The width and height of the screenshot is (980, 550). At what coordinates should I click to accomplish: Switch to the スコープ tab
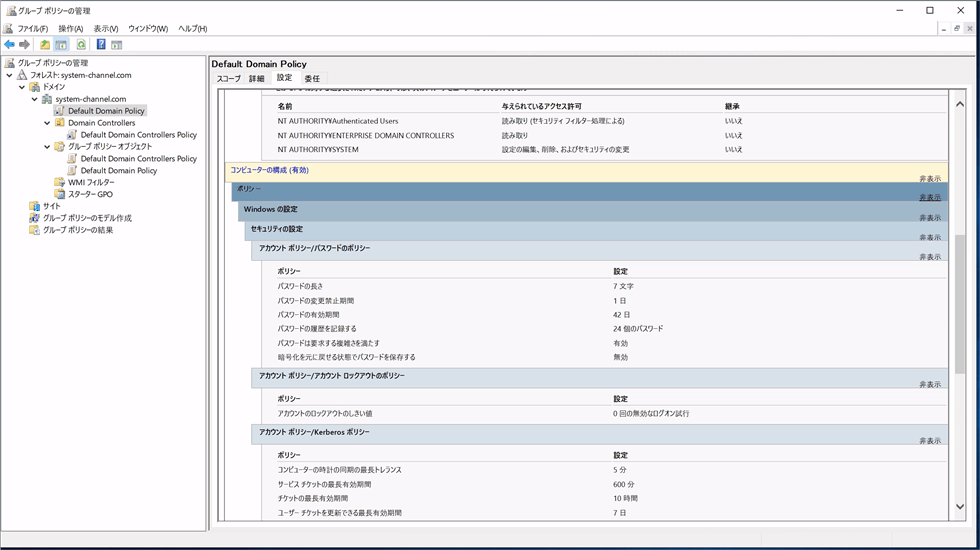click(229, 78)
